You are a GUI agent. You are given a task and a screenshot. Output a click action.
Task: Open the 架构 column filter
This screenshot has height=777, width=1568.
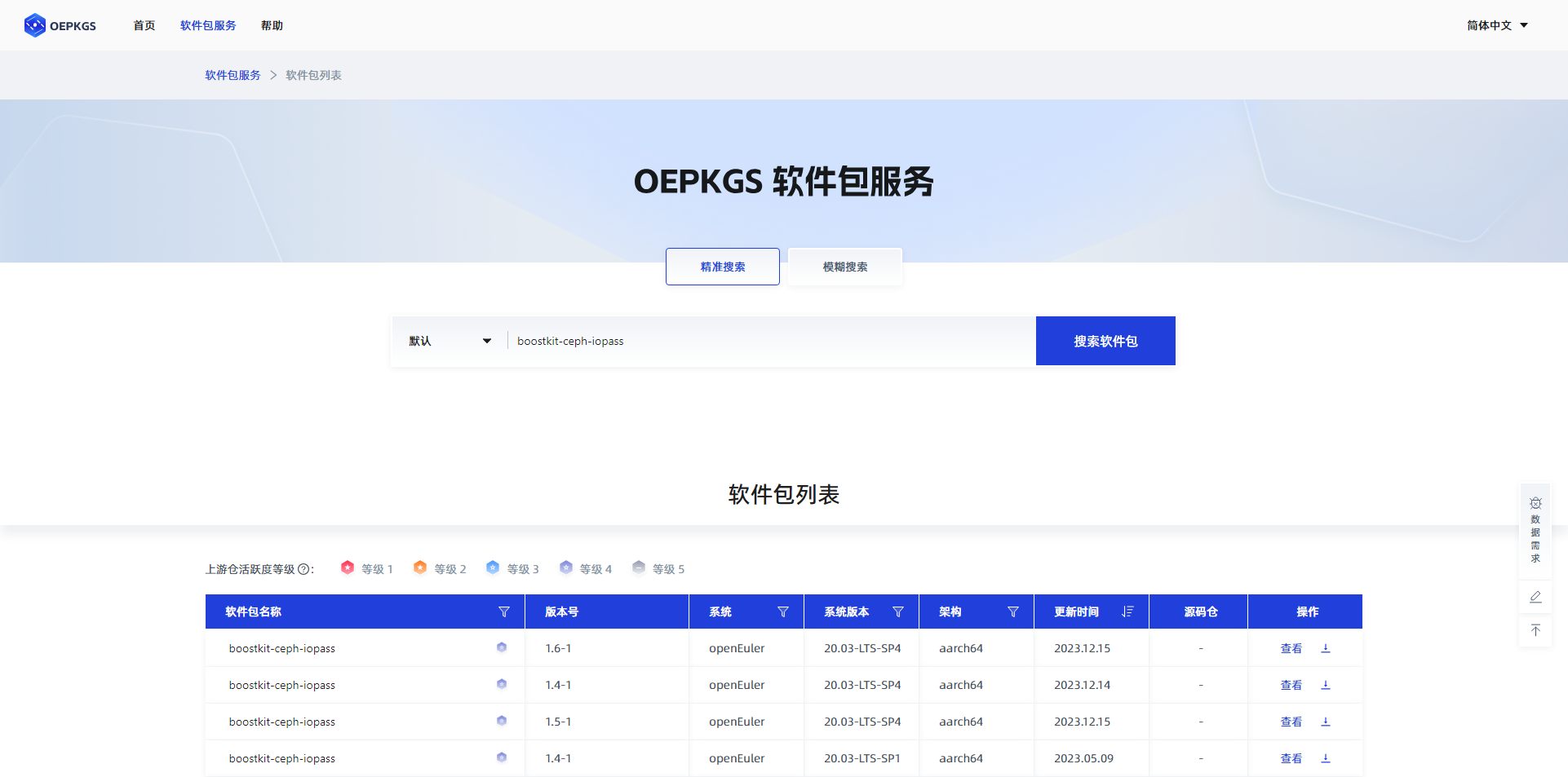click(x=1013, y=611)
